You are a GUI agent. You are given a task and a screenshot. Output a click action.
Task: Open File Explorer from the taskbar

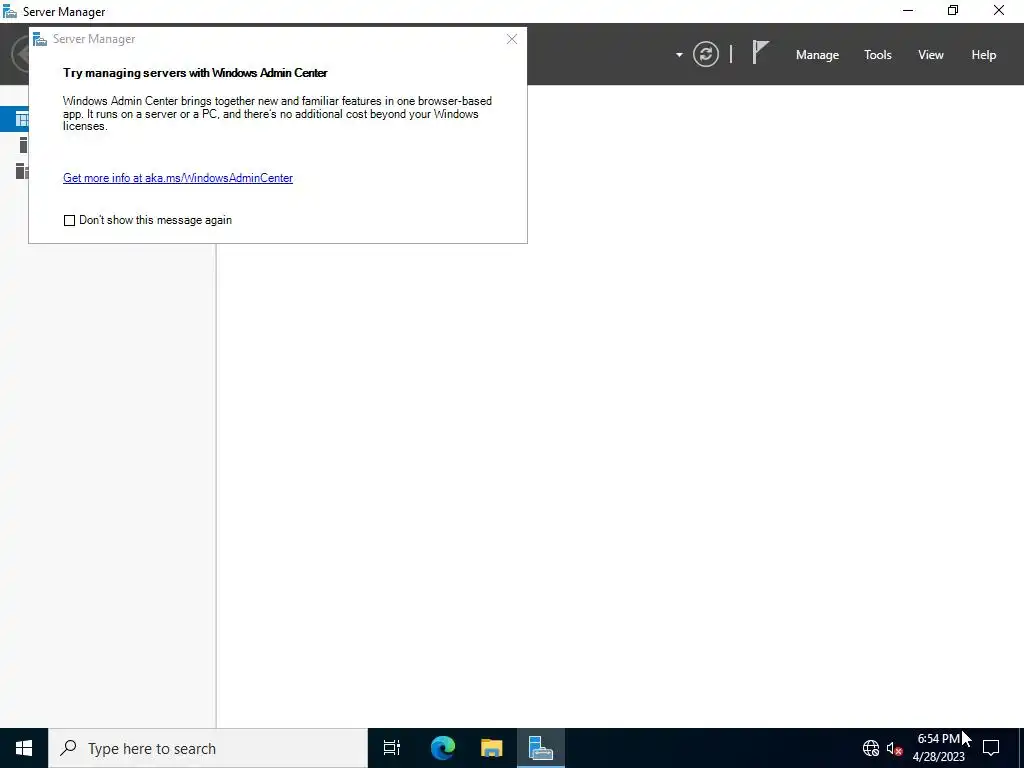point(492,748)
